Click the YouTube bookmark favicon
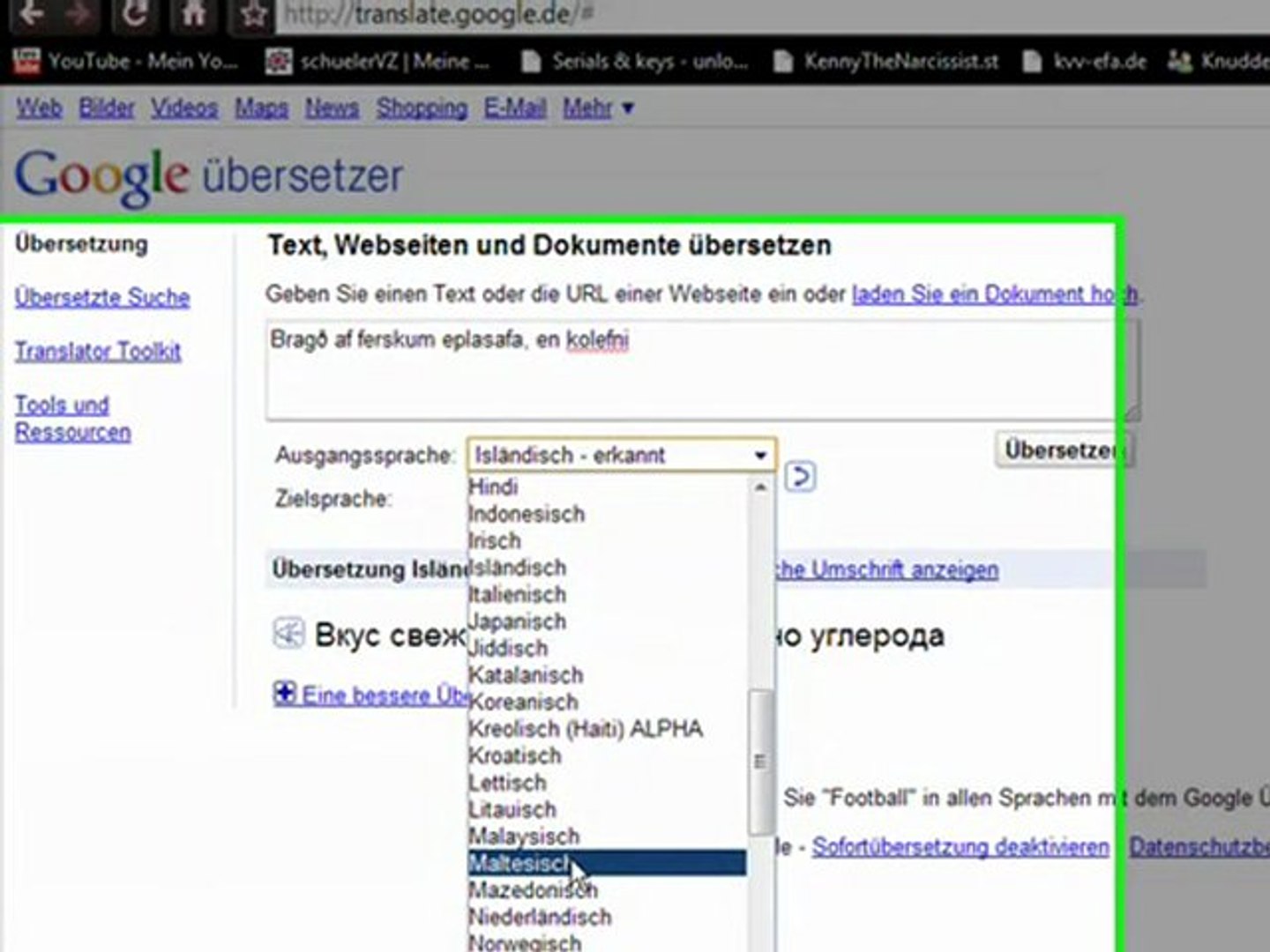This screenshot has height=952, width=1270. point(27,61)
